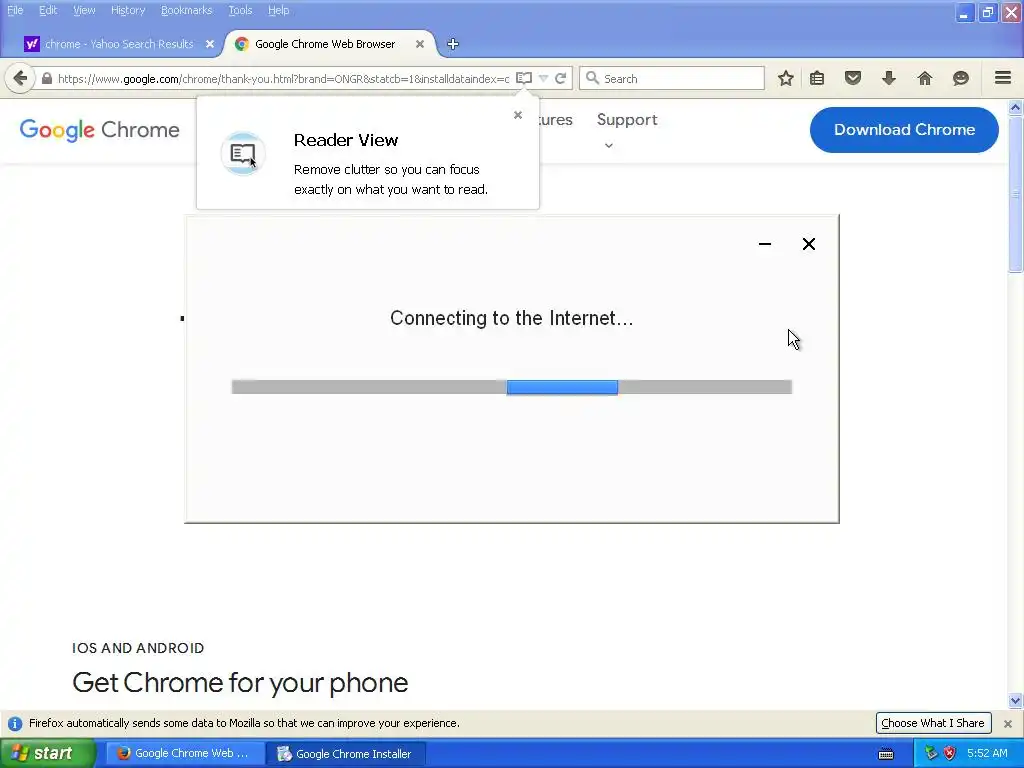The image size is (1024, 768).
Task: Show bookmarks list icon
Action: [817, 78]
